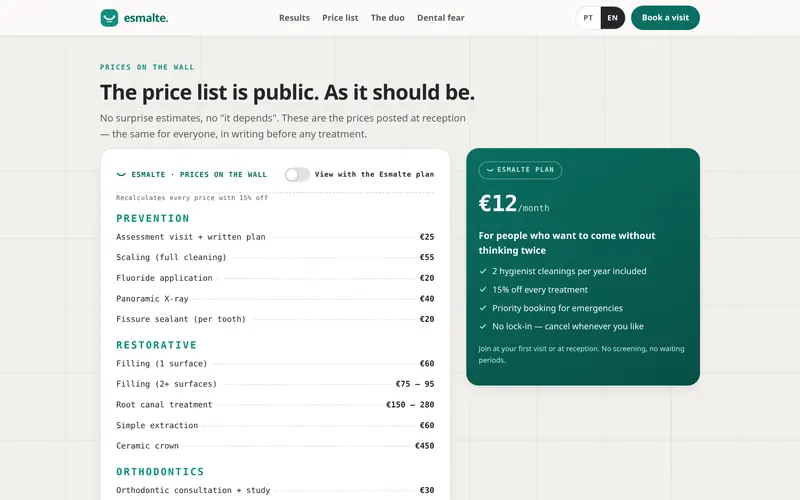
Task: Click the €450 price value
Action: [x=424, y=445]
